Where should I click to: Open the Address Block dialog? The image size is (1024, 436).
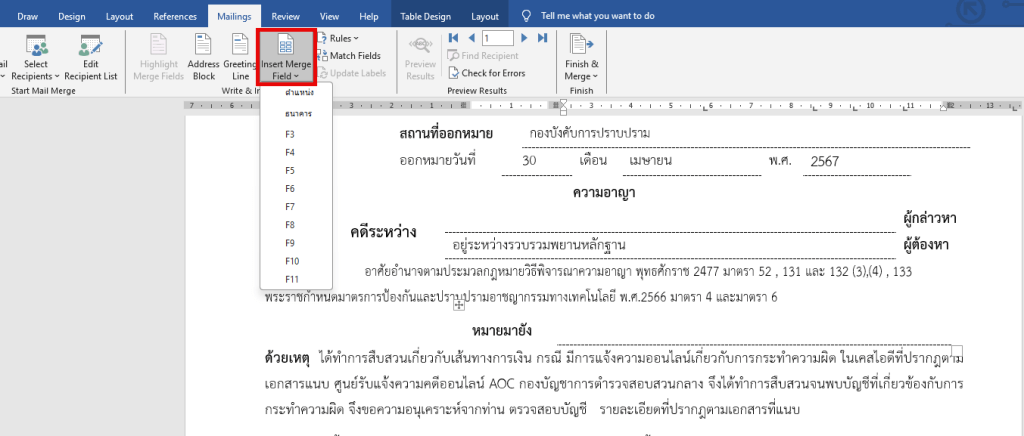tap(203, 55)
